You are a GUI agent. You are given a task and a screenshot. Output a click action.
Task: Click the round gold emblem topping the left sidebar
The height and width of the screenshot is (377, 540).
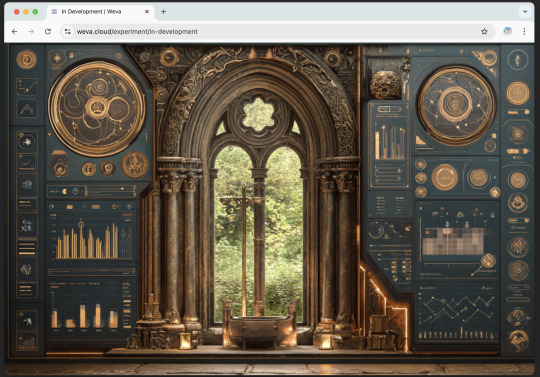coord(27,59)
